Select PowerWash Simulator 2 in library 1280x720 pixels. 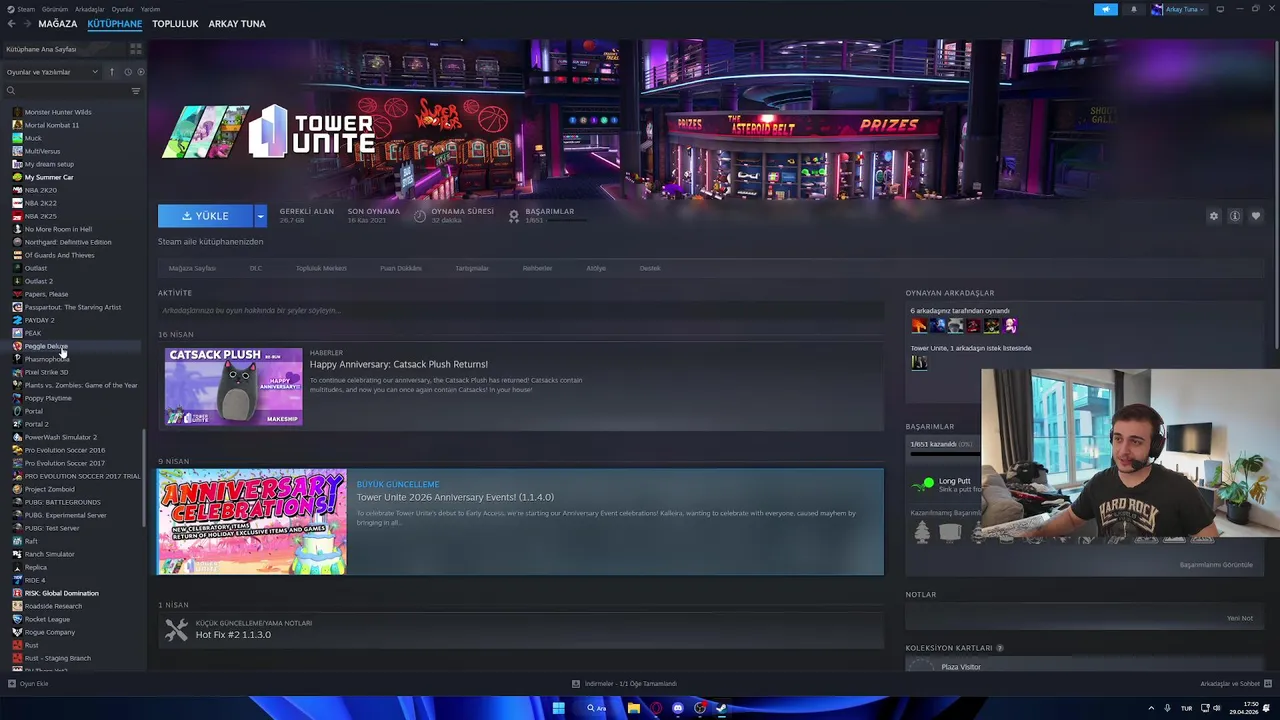click(x=61, y=437)
